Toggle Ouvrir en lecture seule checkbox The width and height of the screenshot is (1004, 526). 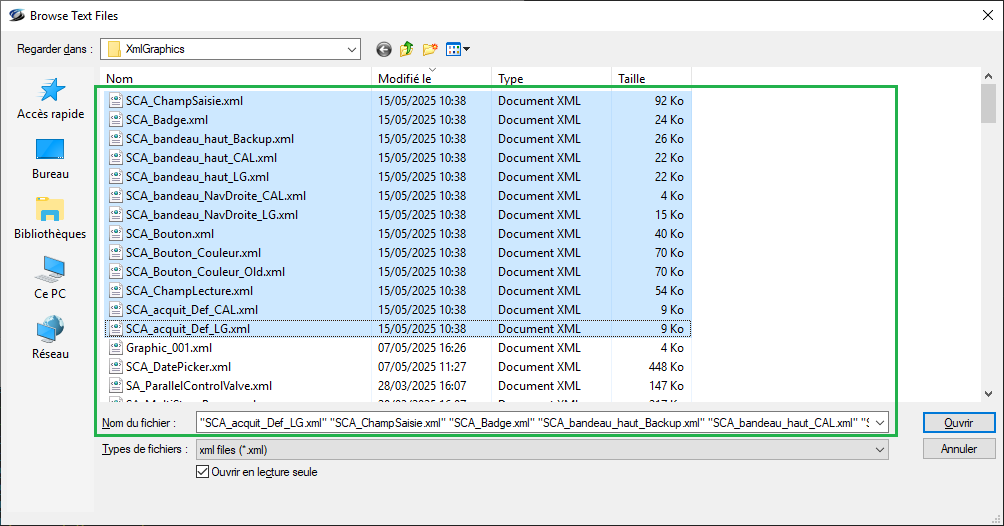click(x=204, y=472)
